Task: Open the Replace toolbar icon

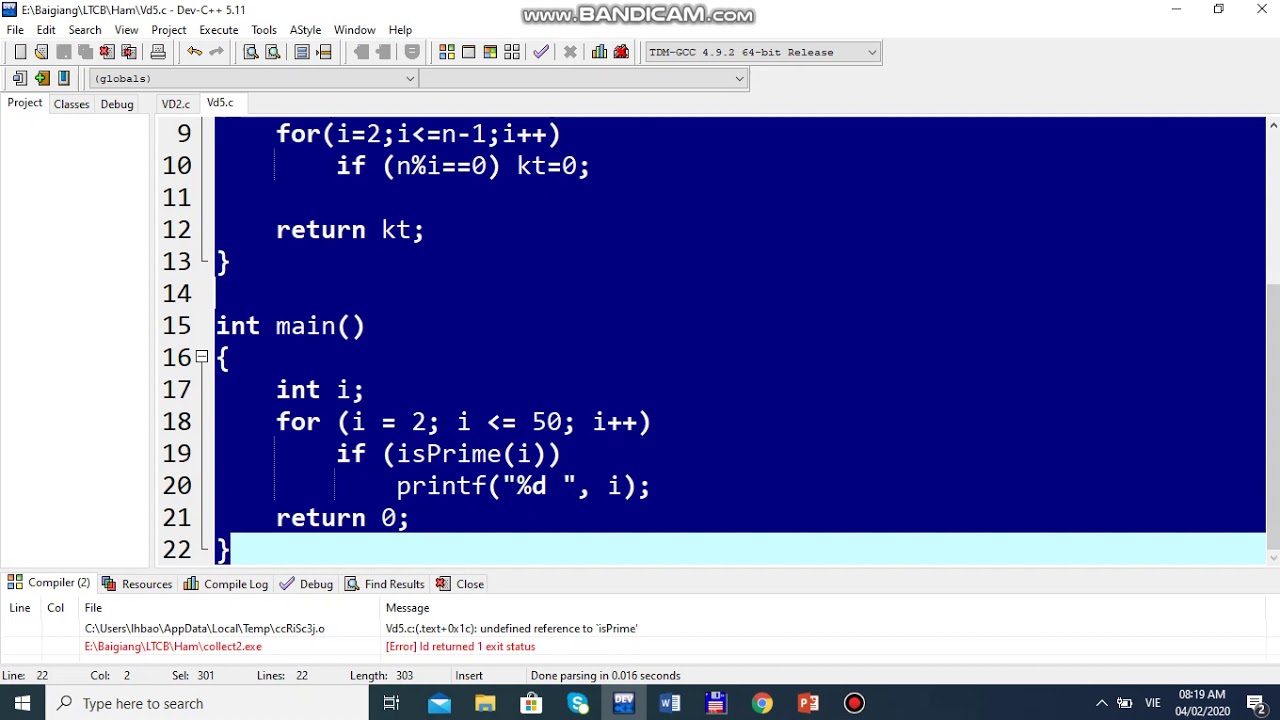Action: point(273,52)
